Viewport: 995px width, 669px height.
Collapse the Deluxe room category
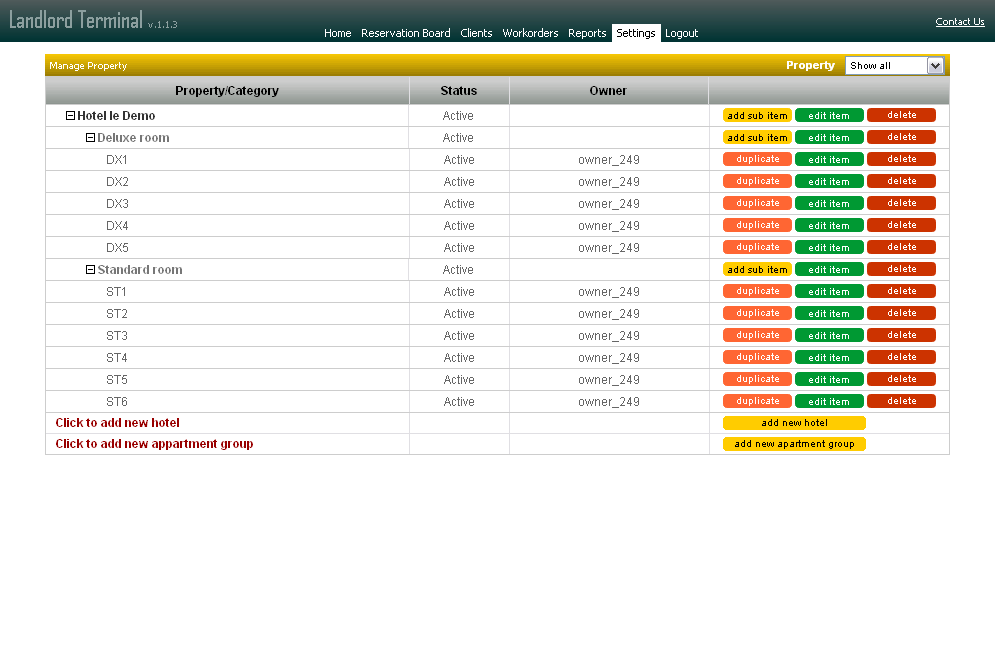pos(90,137)
